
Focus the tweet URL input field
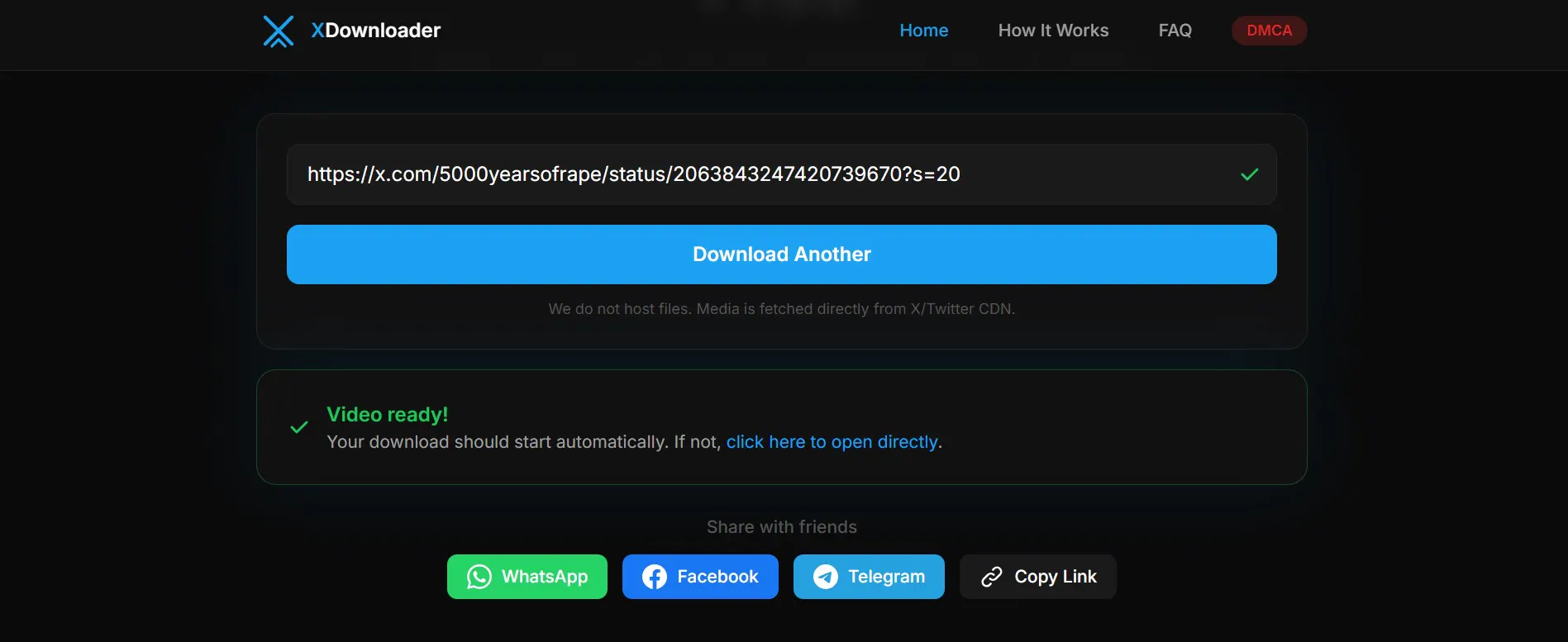pyautogui.click(x=781, y=174)
